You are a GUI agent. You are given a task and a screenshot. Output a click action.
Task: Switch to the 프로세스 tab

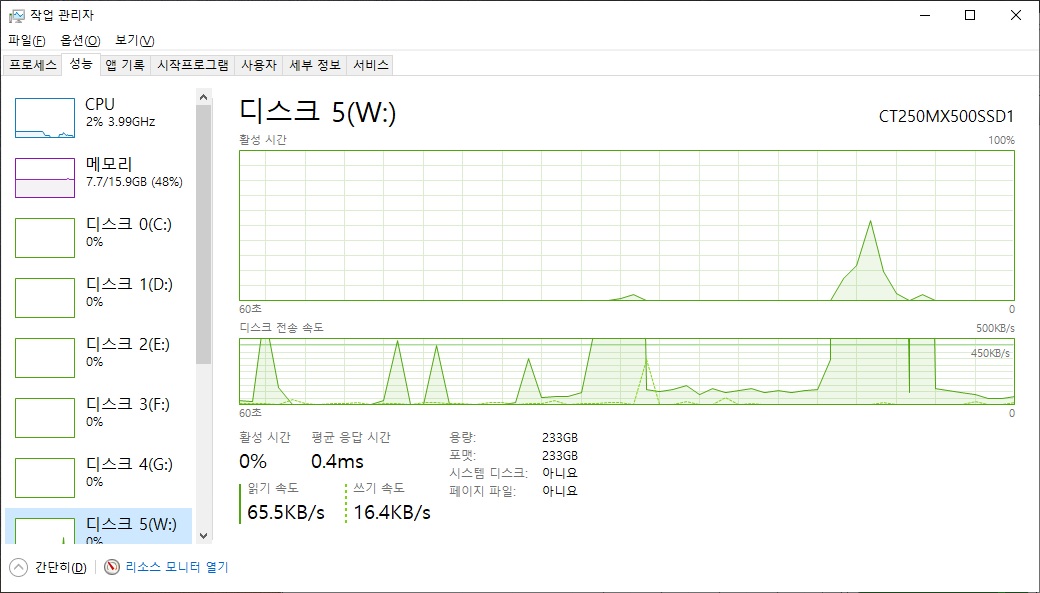coord(32,65)
